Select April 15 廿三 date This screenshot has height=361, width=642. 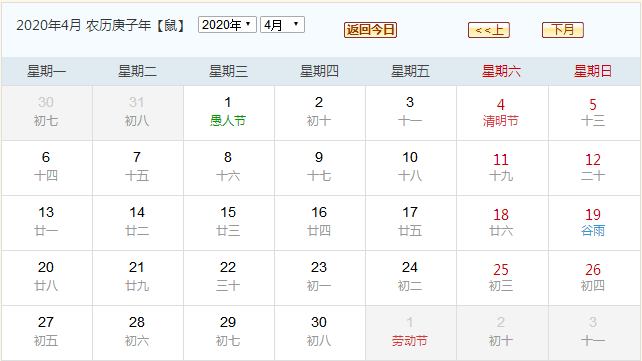[x=228, y=223]
